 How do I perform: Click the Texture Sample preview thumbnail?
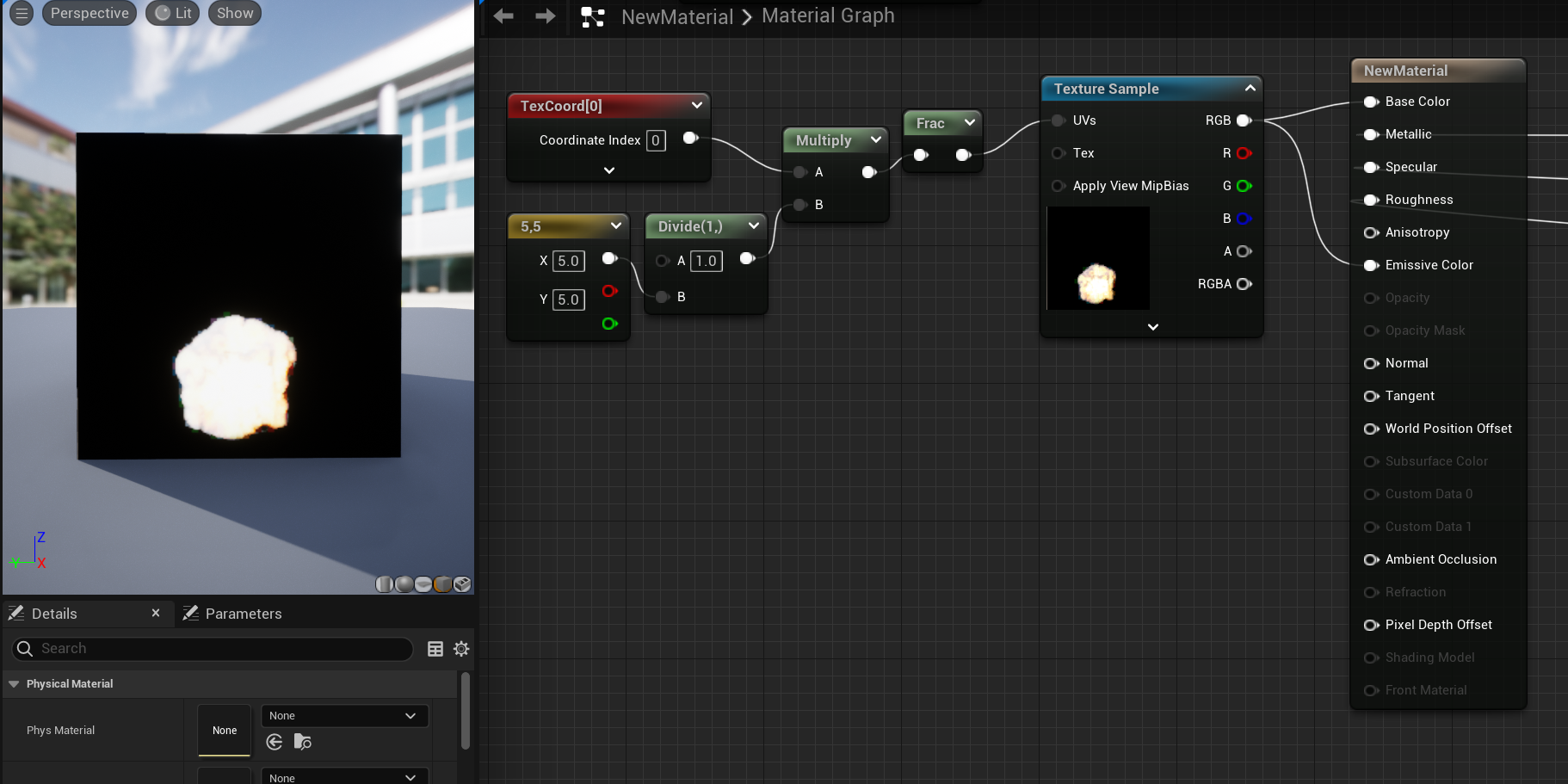(1098, 258)
